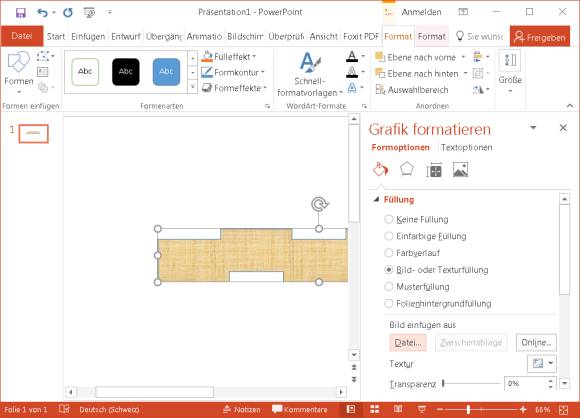The width and height of the screenshot is (580, 418).
Task: Click the rotation handle above the shape
Action: coord(319,204)
